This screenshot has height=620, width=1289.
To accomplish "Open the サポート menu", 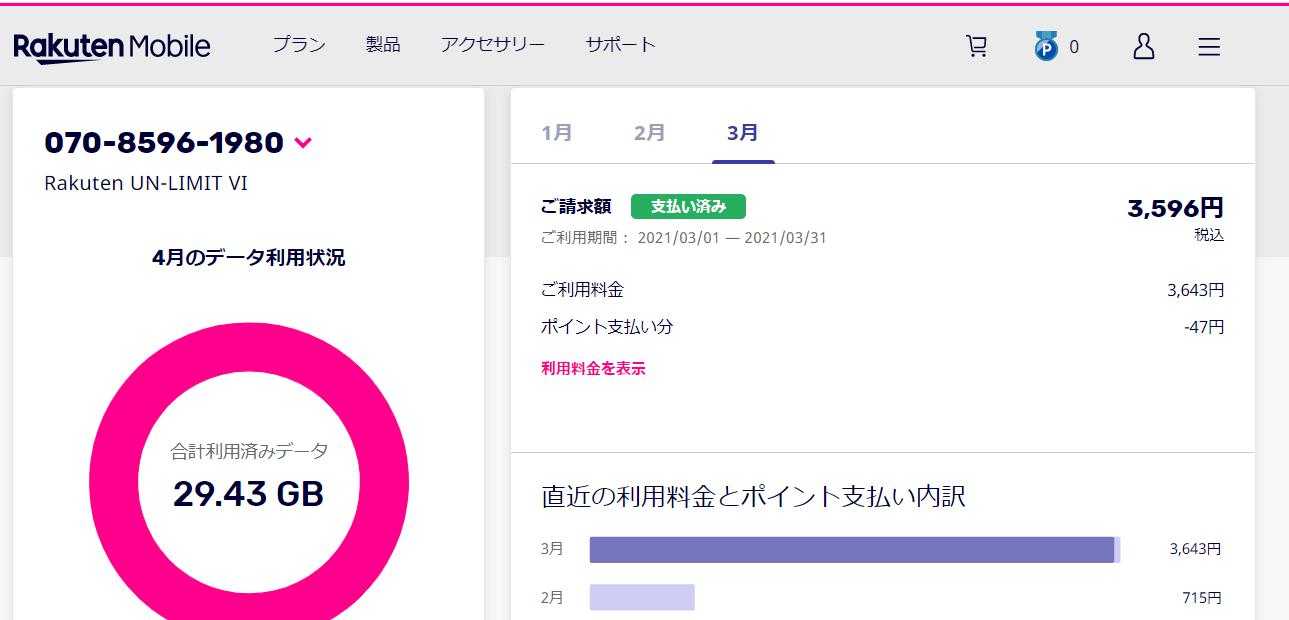I will click(x=620, y=45).
